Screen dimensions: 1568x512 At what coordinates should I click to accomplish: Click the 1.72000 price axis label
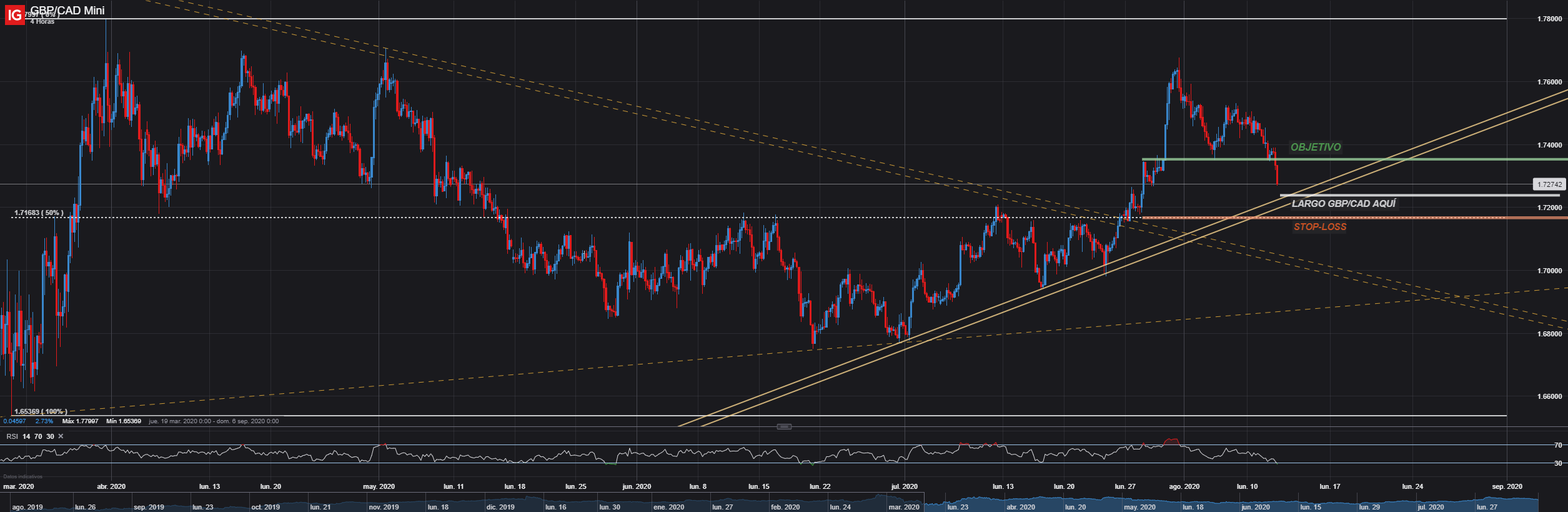point(1549,208)
